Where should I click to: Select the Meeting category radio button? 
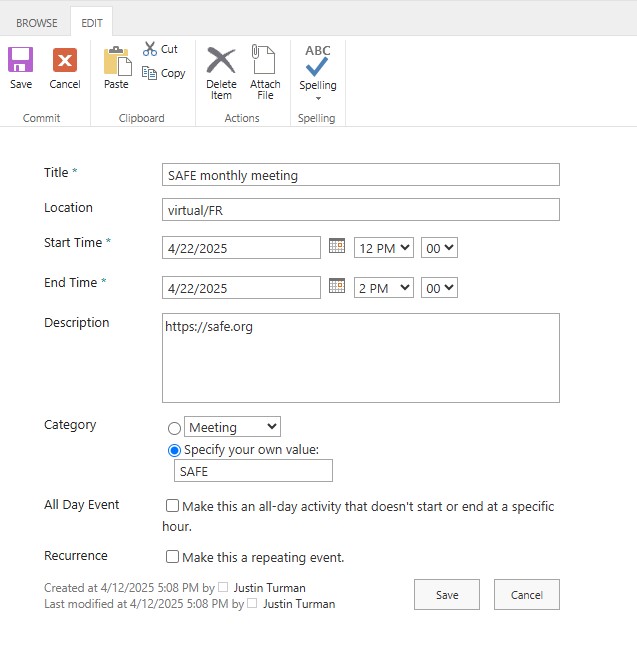tap(174, 428)
